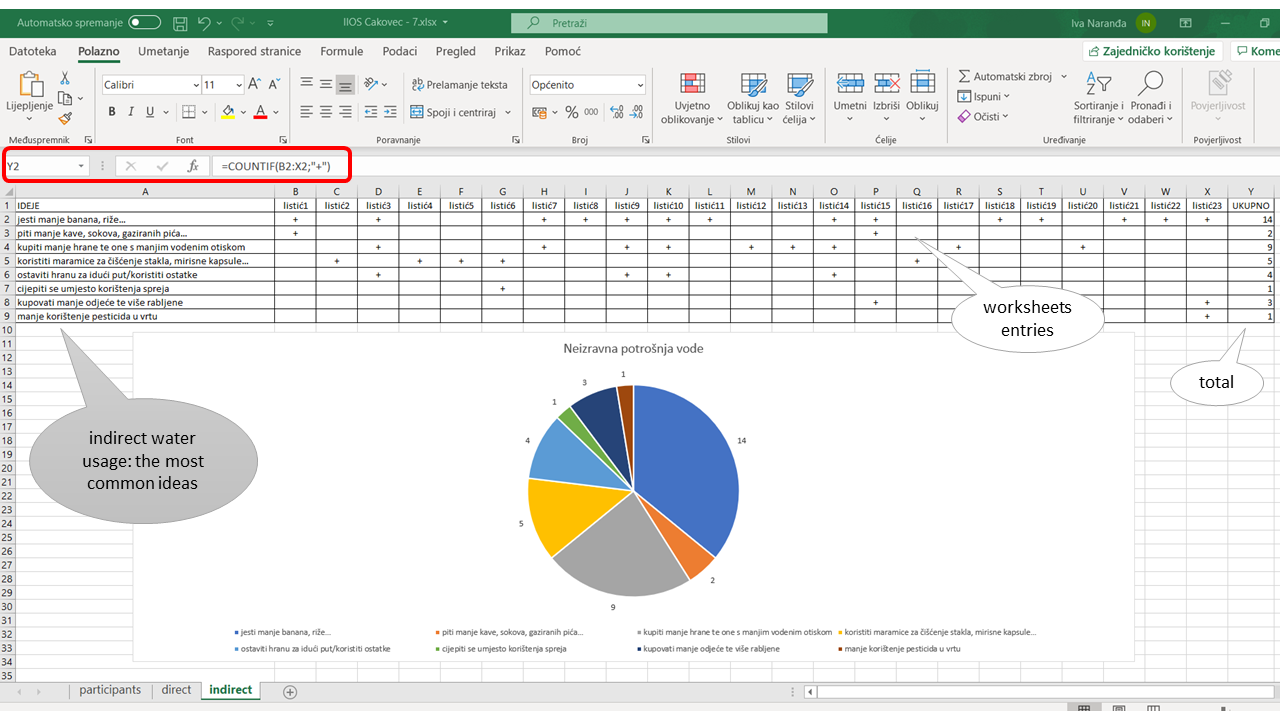Open the Spoji i centriraj dropdown arrow
Screen dimensions: 1280x720
coord(508,112)
